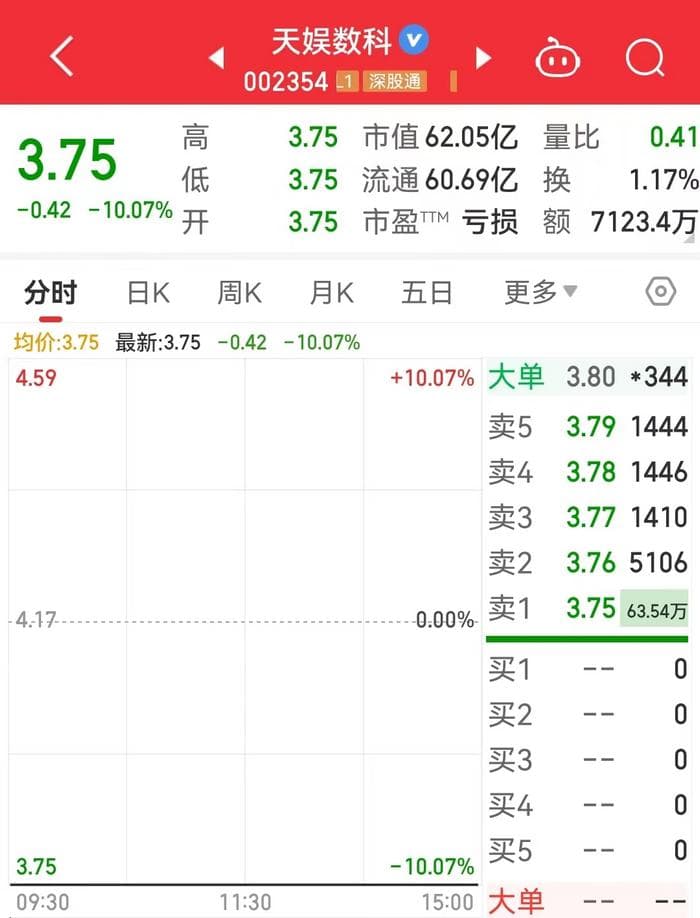This screenshot has height=918, width=700.
Task: Go to previous stock with left triangle
Action: coord(216,58)
